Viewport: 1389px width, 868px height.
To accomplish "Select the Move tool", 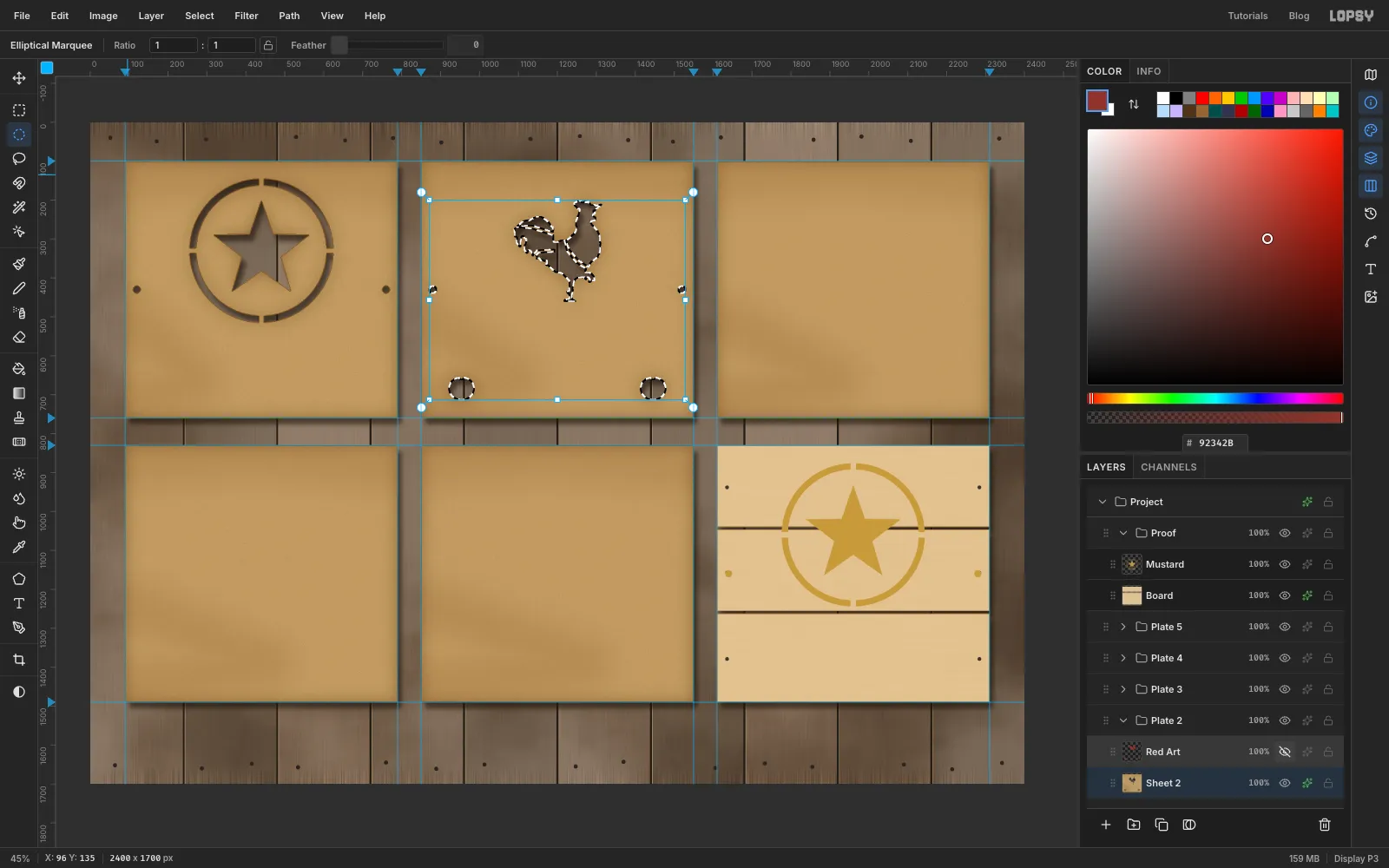I will pos(19,78).
